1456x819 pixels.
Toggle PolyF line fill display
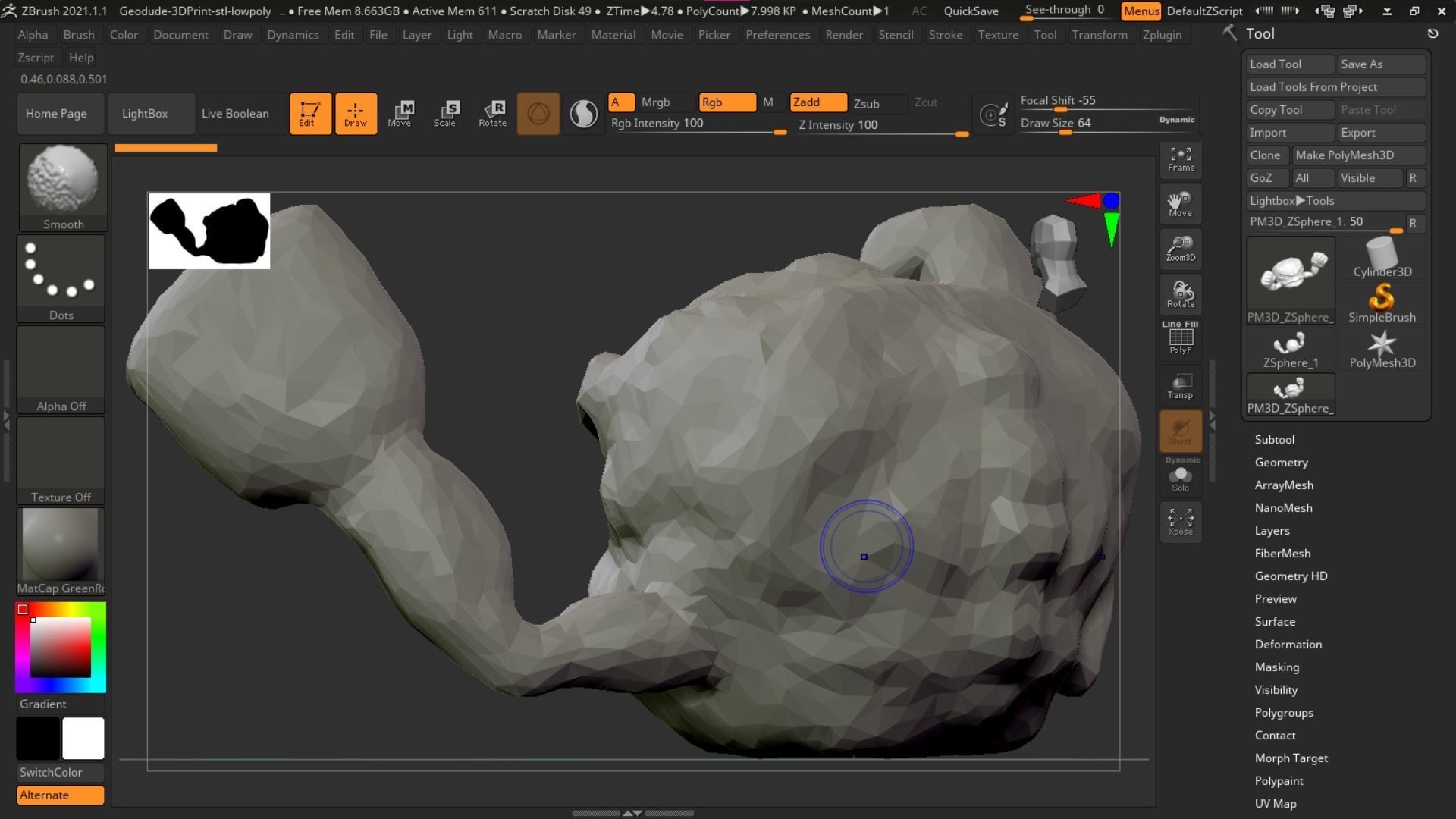coord(1181,338)
